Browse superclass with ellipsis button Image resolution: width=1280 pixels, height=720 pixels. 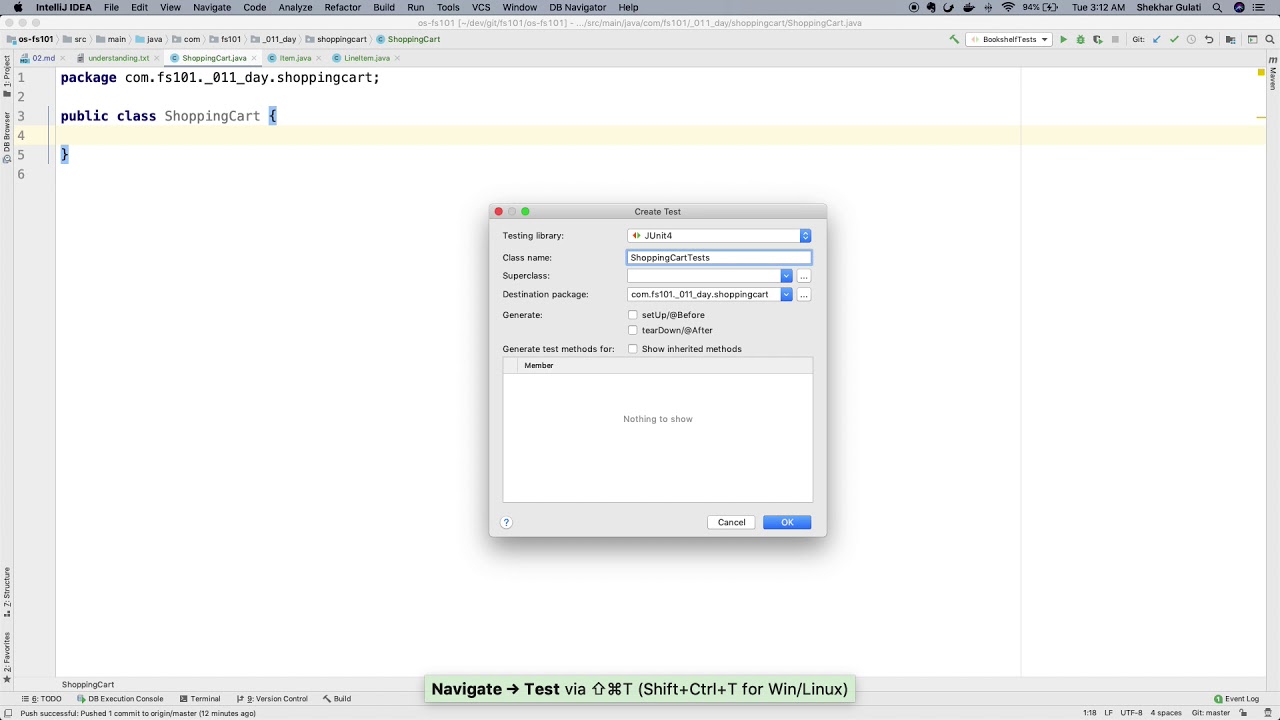pos(804,276)
